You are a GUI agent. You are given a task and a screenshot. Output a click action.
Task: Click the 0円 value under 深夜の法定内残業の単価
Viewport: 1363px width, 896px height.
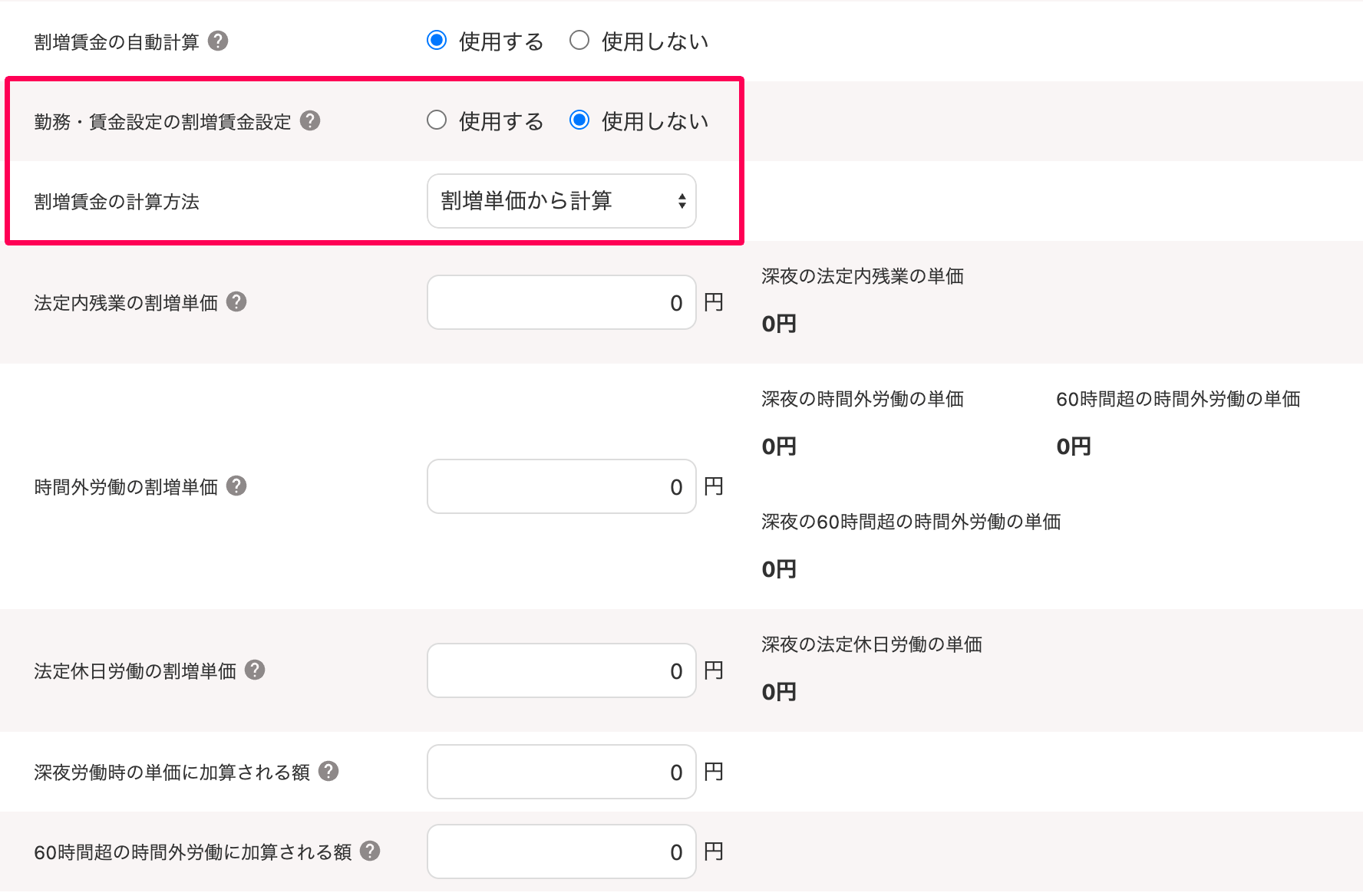[x=779, y=324]
